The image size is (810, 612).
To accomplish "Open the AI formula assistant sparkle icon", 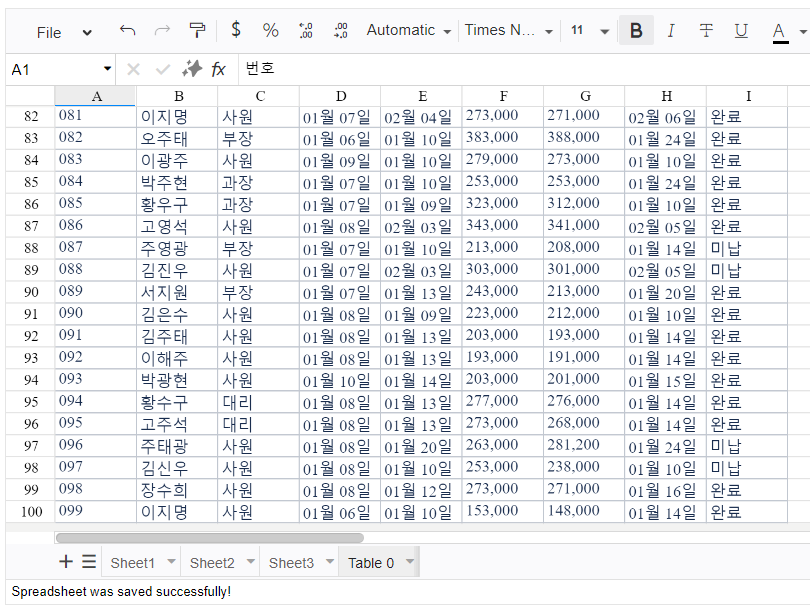I will tap(192, 69).
